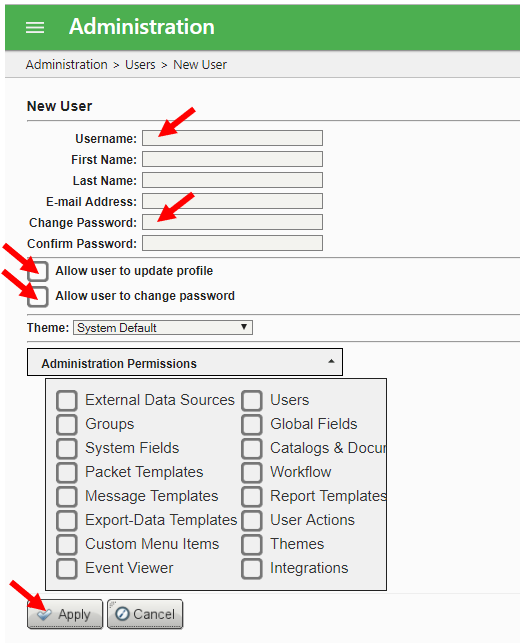Go to Administration breadcrumb link
This screenshot has height=643, width=520.
tap(66, 65)
